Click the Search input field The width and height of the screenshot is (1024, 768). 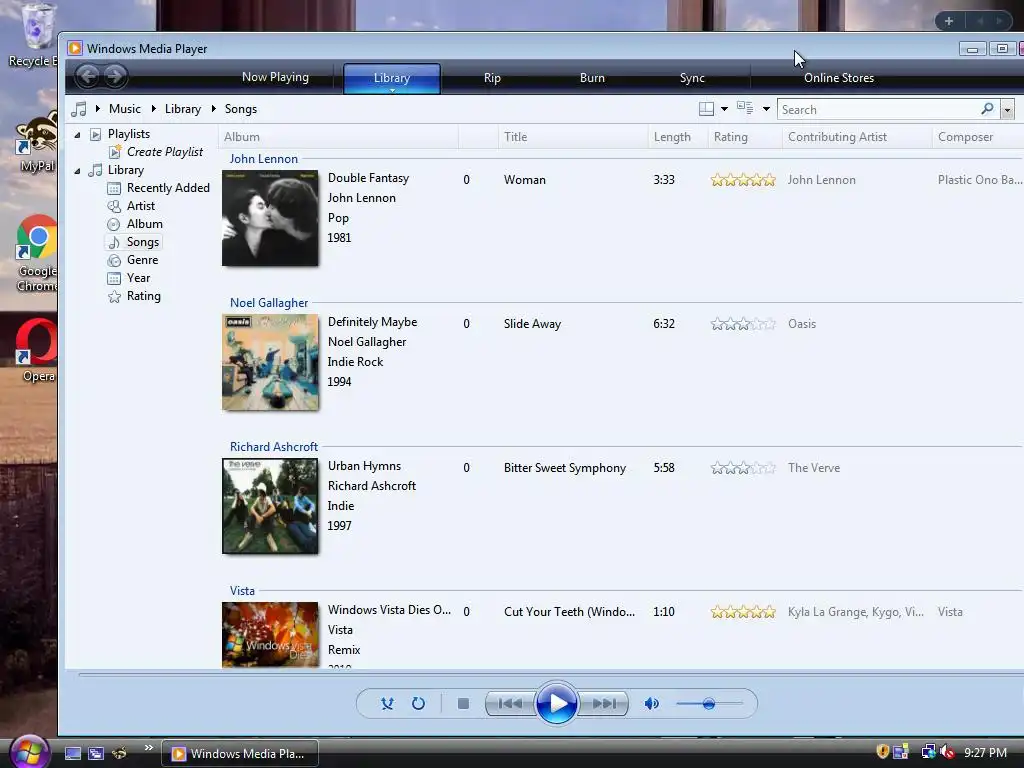879,110
